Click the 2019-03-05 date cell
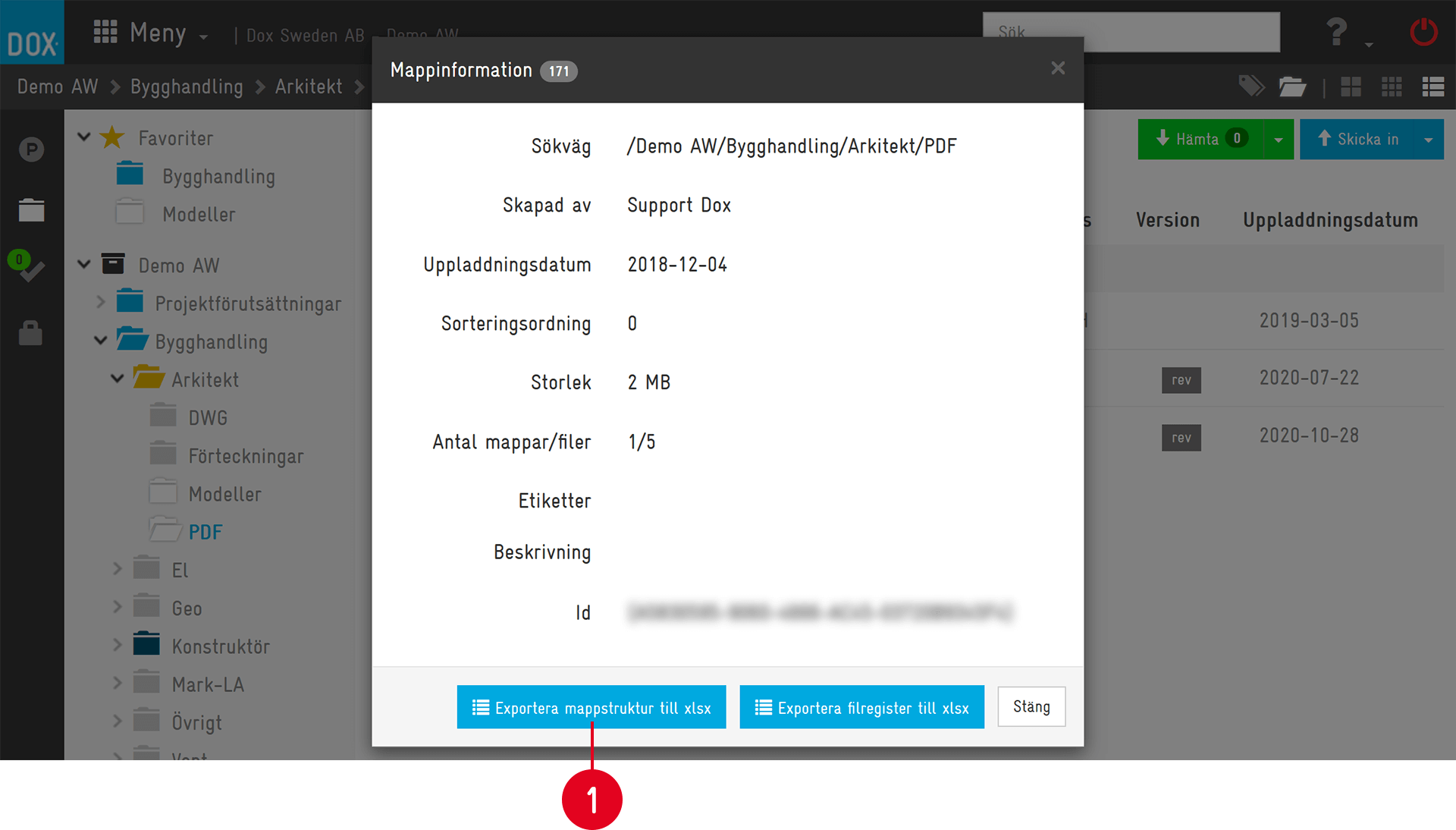1456x830 pixels. pyautogui.click(x=1309, y=320)
